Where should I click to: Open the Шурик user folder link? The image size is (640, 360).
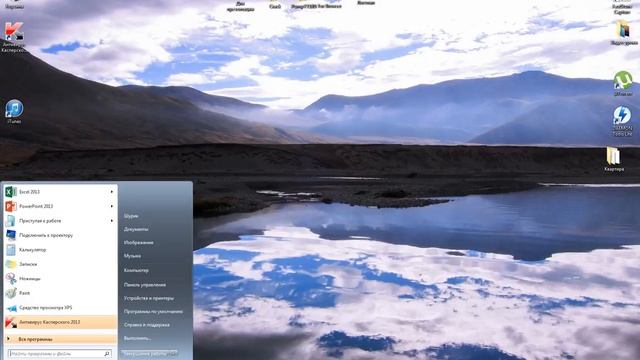pyautogui.click(x=131, y=216)
